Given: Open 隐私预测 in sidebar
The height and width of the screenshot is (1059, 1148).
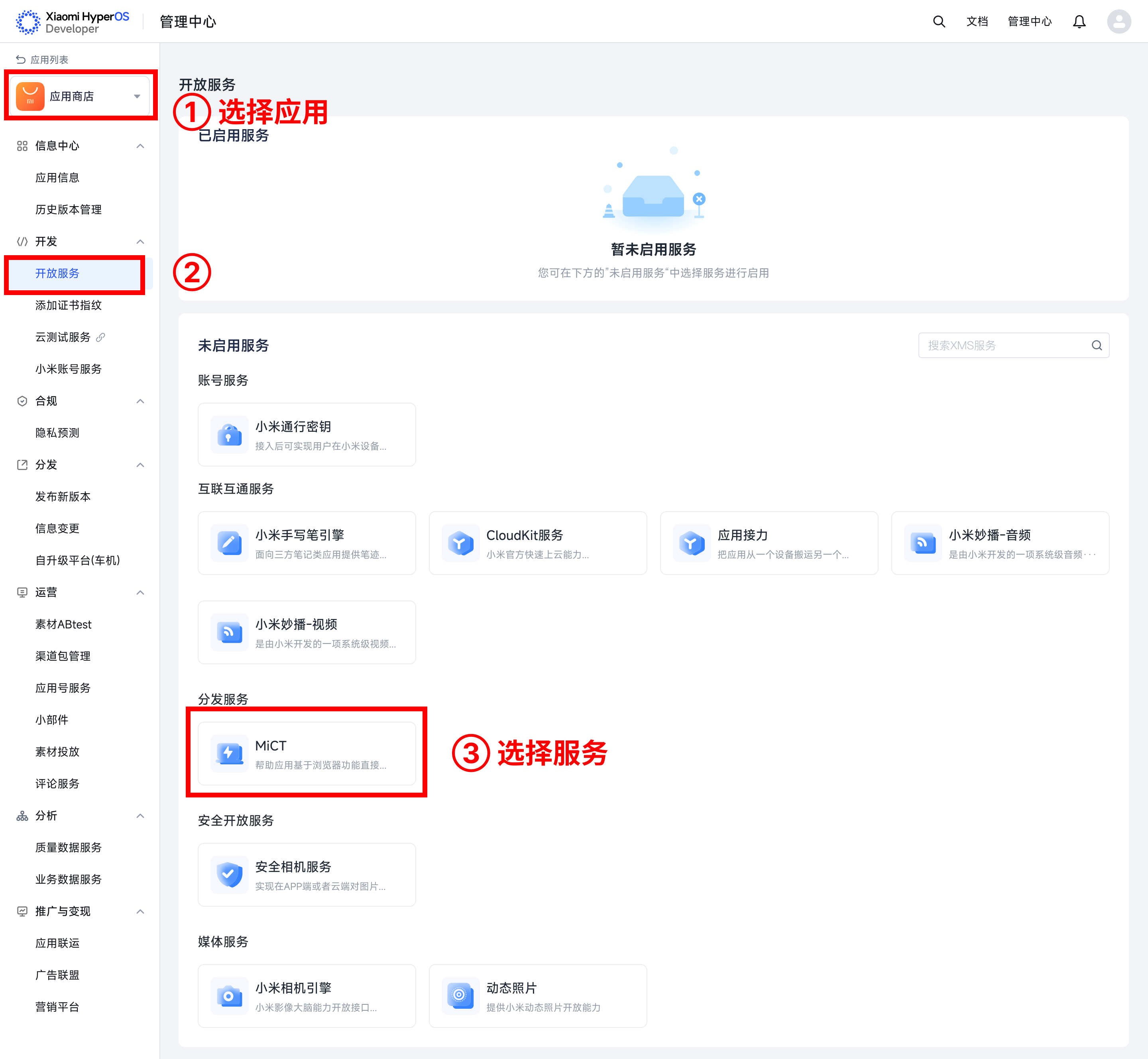Looking at the screenshot, I should 57,433.
